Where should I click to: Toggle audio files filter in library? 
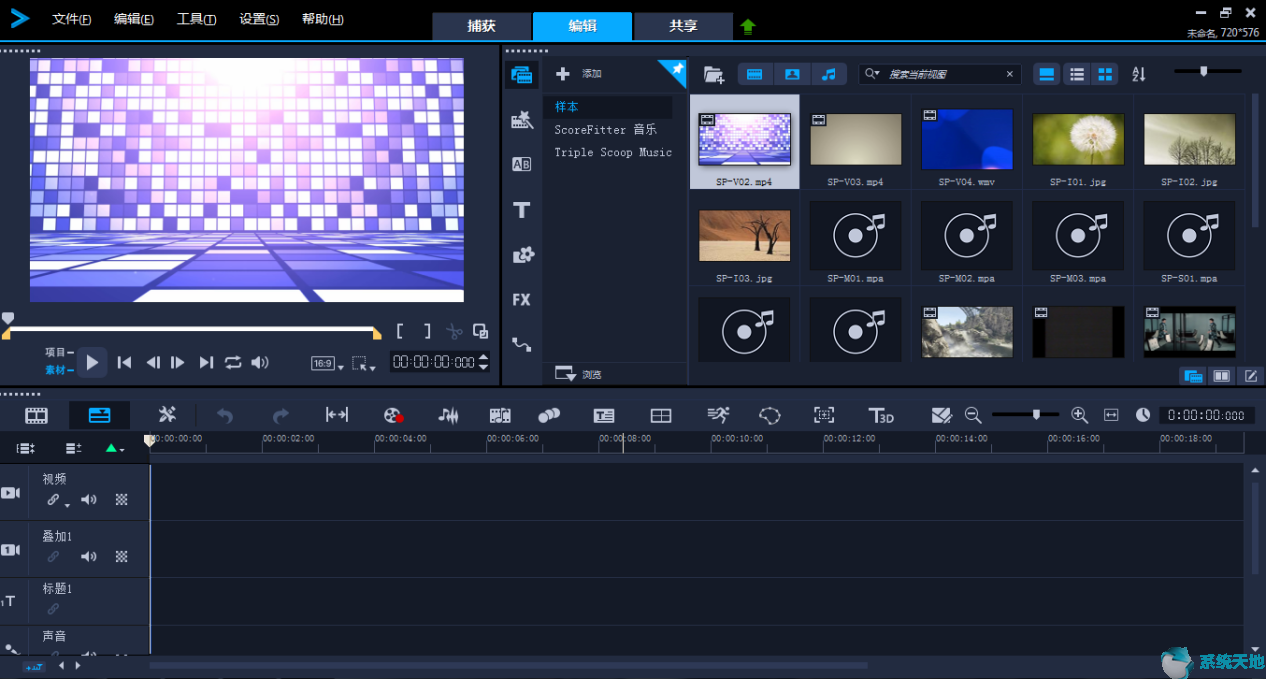[x=828, y=74]
